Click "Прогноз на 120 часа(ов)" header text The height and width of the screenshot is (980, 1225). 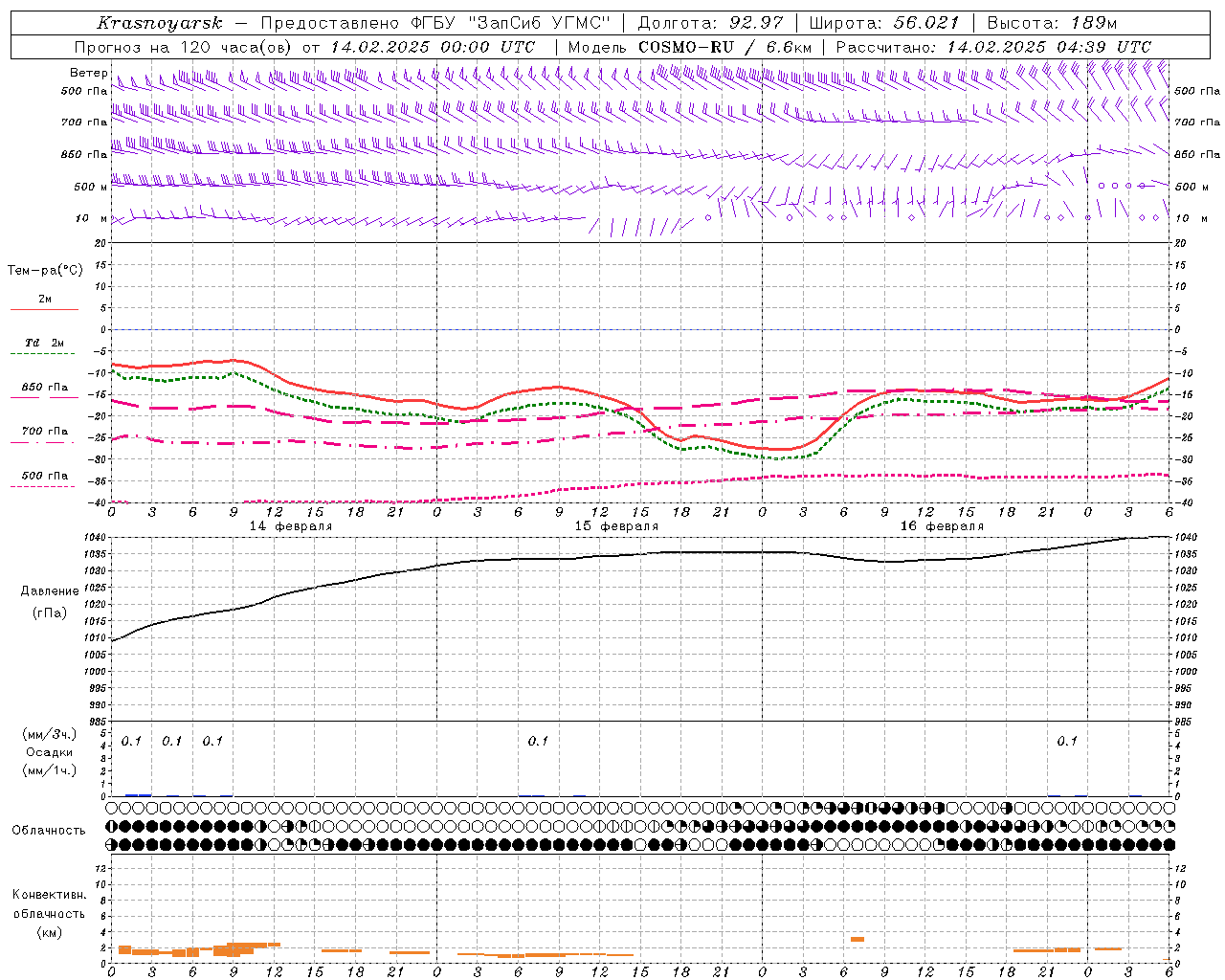click(184, 47)
